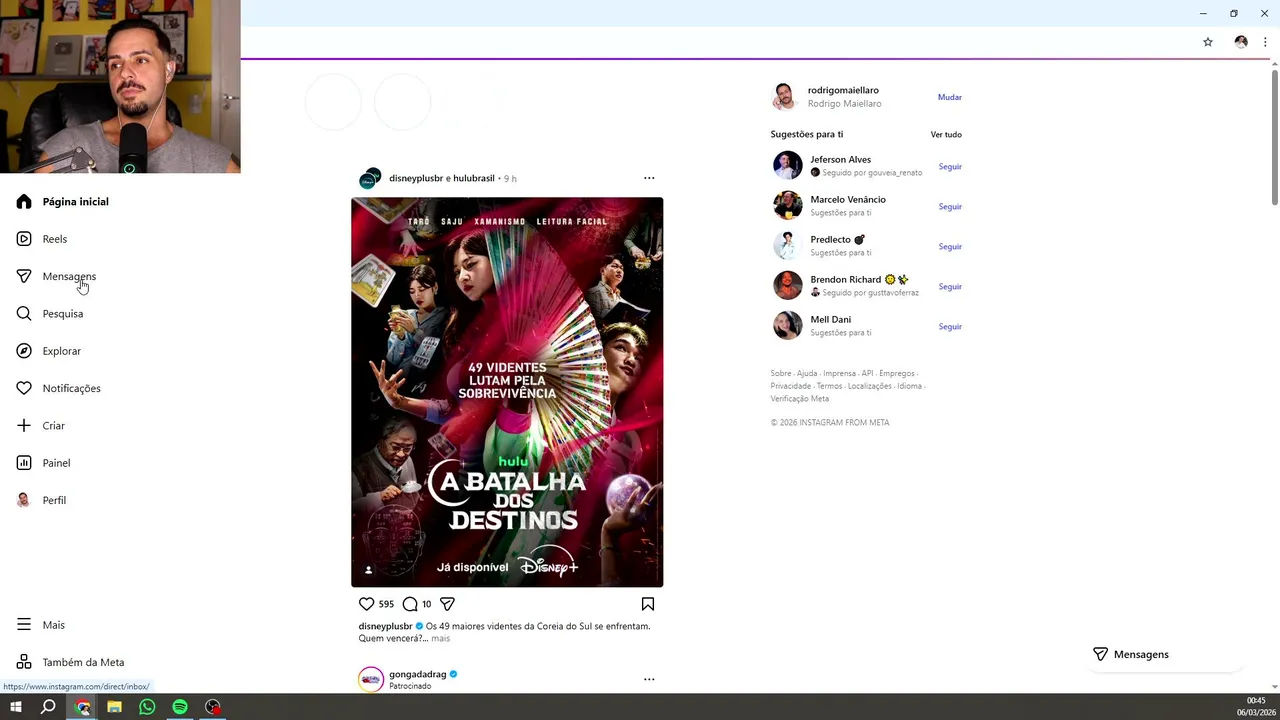Go to Página inicial in the sidebar

pos(75,202)
